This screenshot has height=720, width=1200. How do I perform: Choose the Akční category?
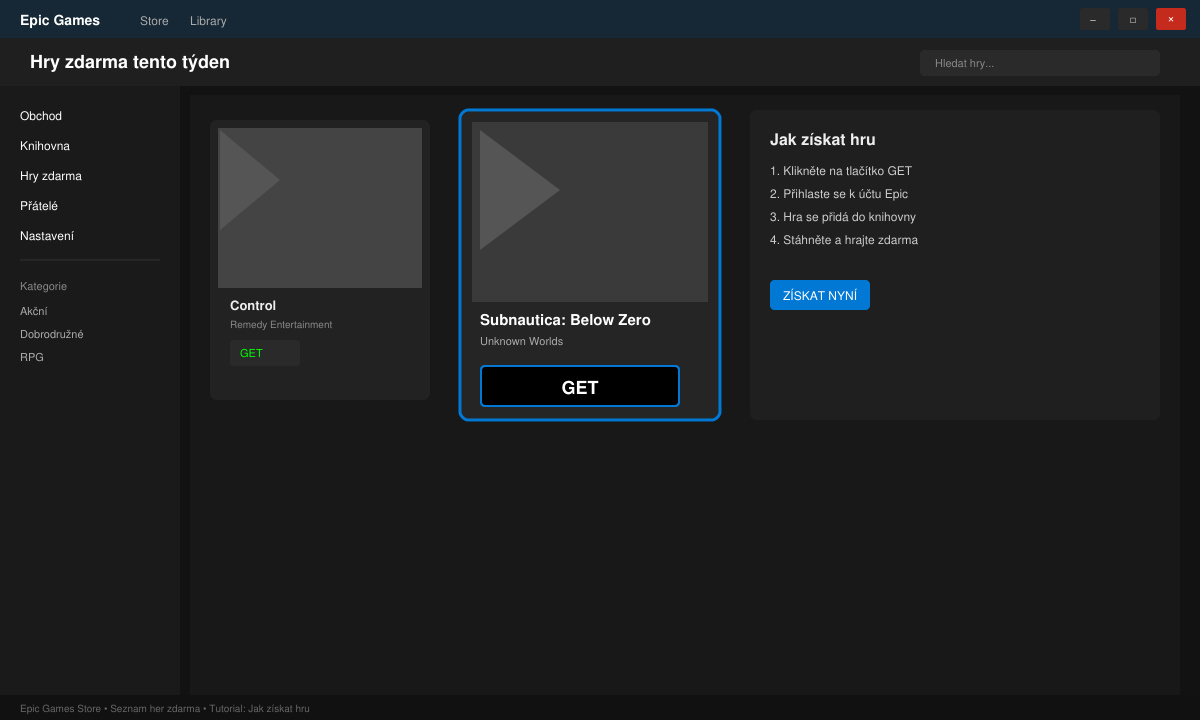[34, 311]
